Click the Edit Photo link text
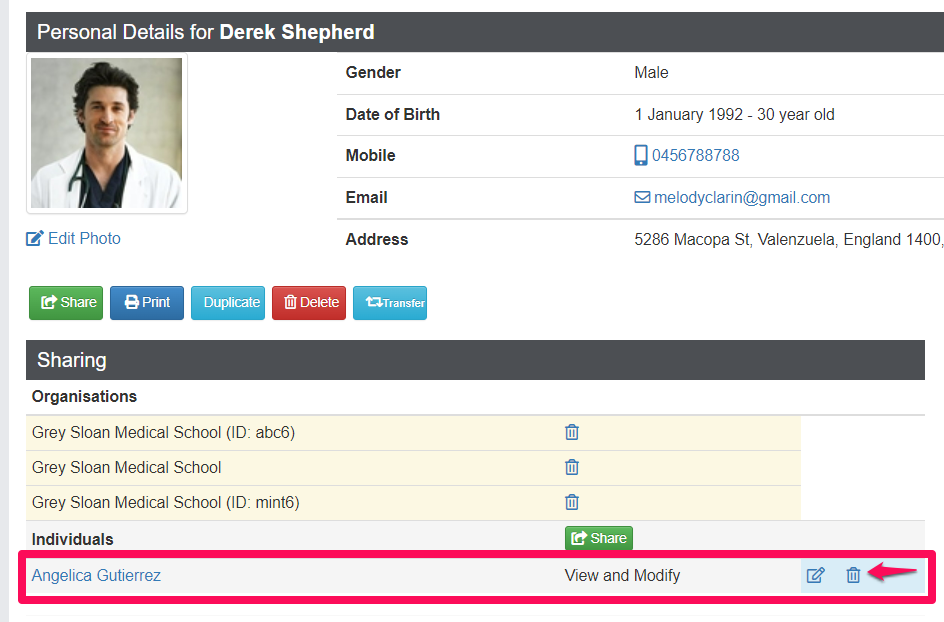944x622 pixels. pyautogui.click(x=84, y=239)
